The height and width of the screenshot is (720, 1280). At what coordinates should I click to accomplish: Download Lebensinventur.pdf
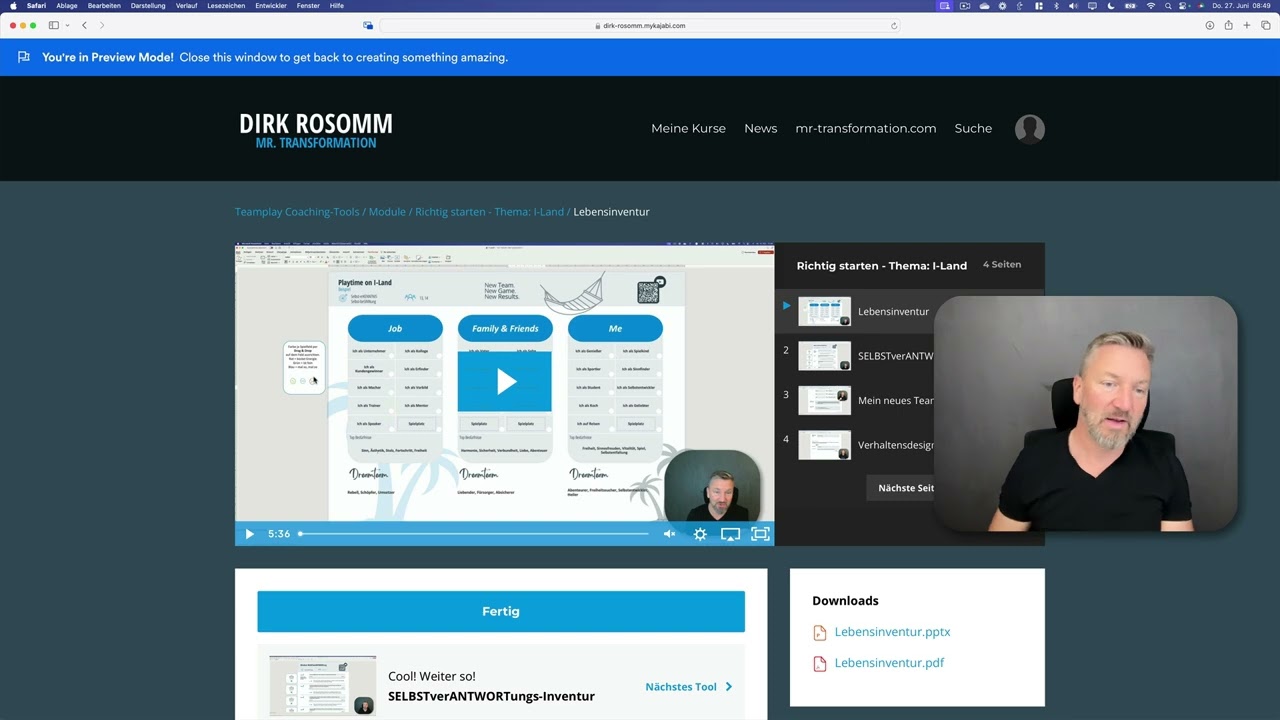[889, 663]
